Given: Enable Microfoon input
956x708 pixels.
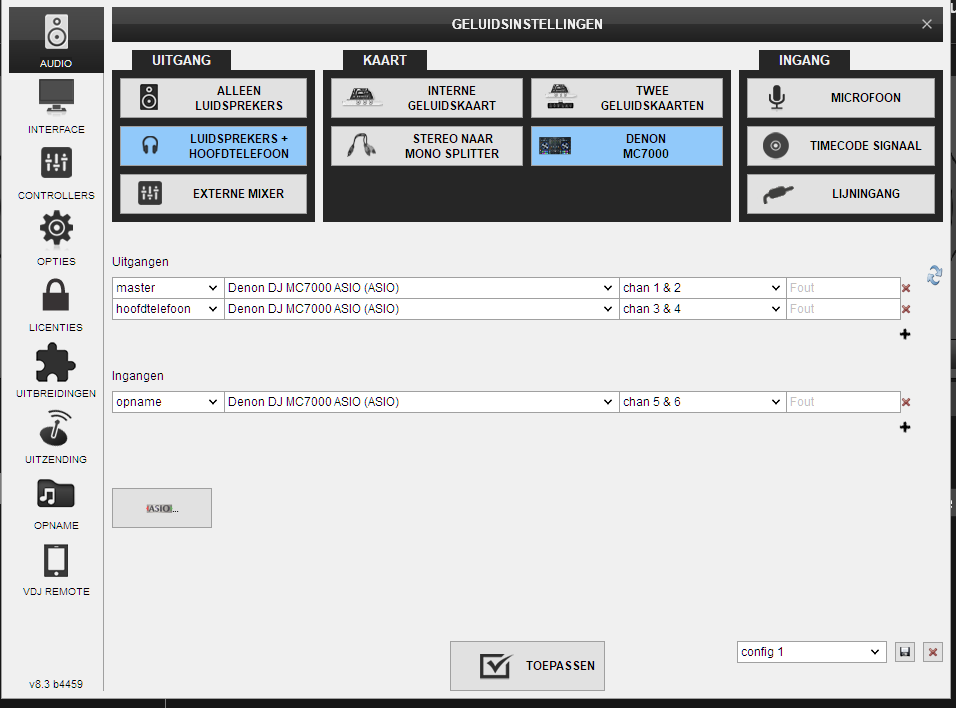Looking at the screenshot, I should pyautogui.click(x=841, y=98).
